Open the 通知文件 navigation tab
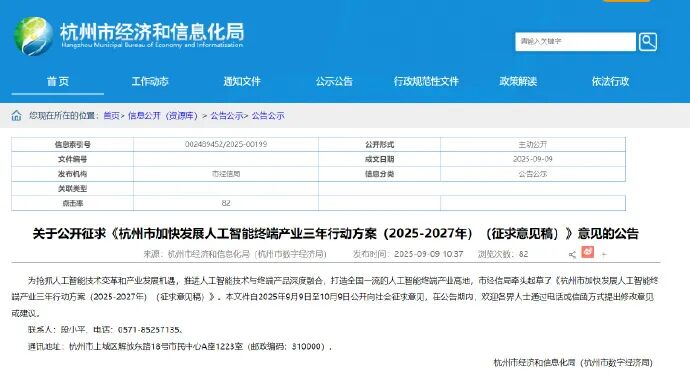This screenshot has width=690, height=373. point(242,81)
